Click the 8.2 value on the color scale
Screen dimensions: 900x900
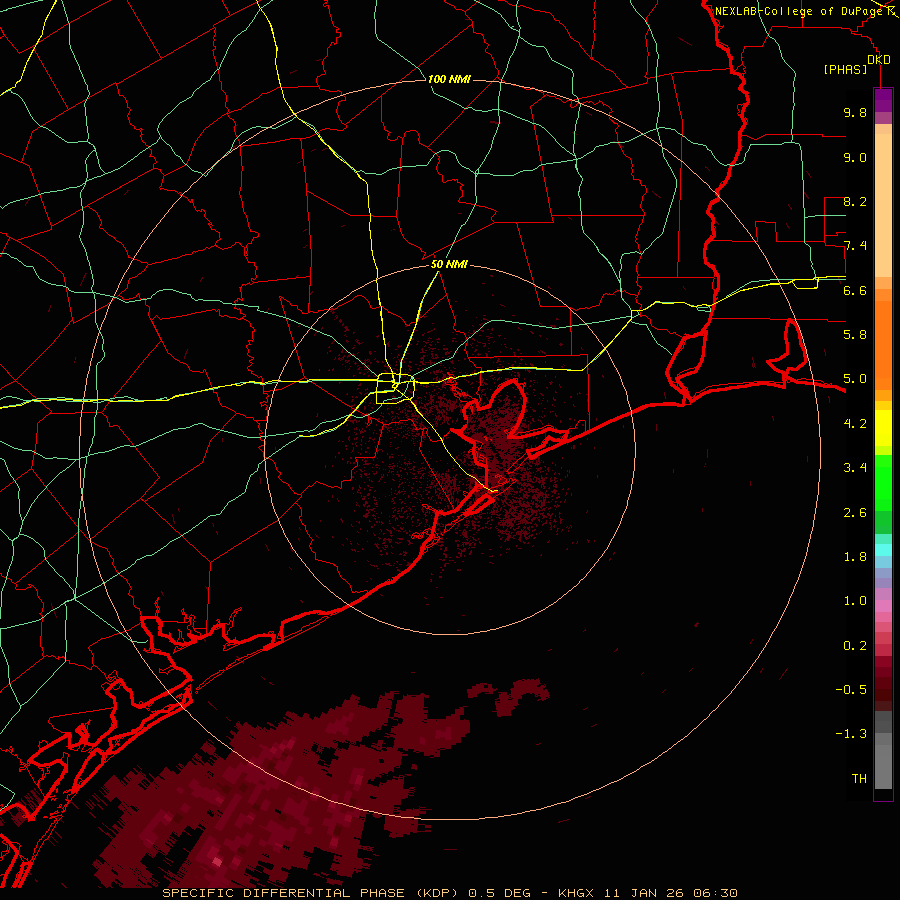point(855,202)
